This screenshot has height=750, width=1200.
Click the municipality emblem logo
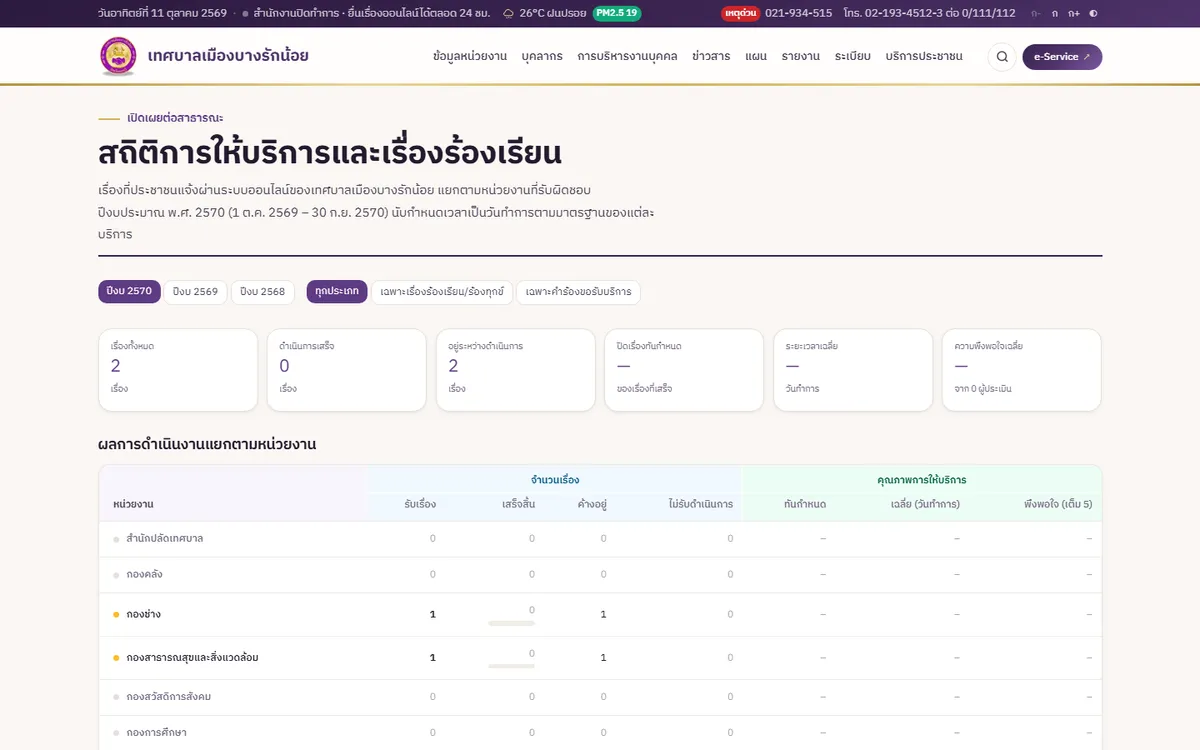pyautogui.click(x=118, y=56)
